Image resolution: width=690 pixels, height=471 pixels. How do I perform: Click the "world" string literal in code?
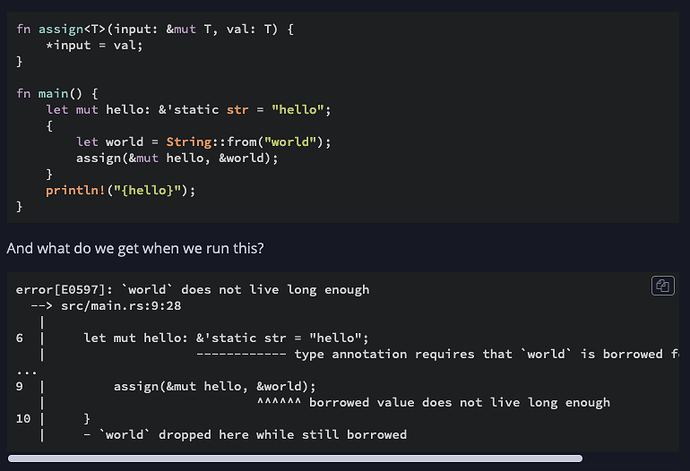click(290, 142)
